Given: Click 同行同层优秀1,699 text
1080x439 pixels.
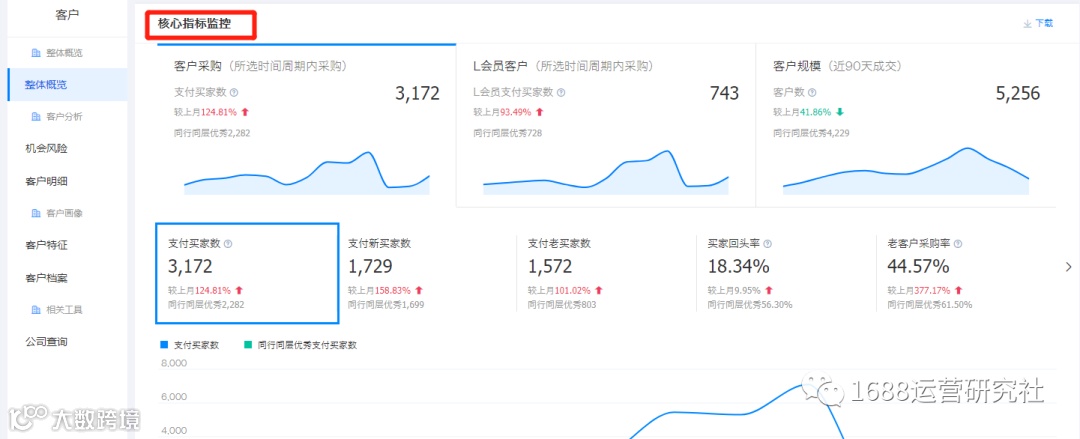Looking at the screenshot, I should [386, 304].
